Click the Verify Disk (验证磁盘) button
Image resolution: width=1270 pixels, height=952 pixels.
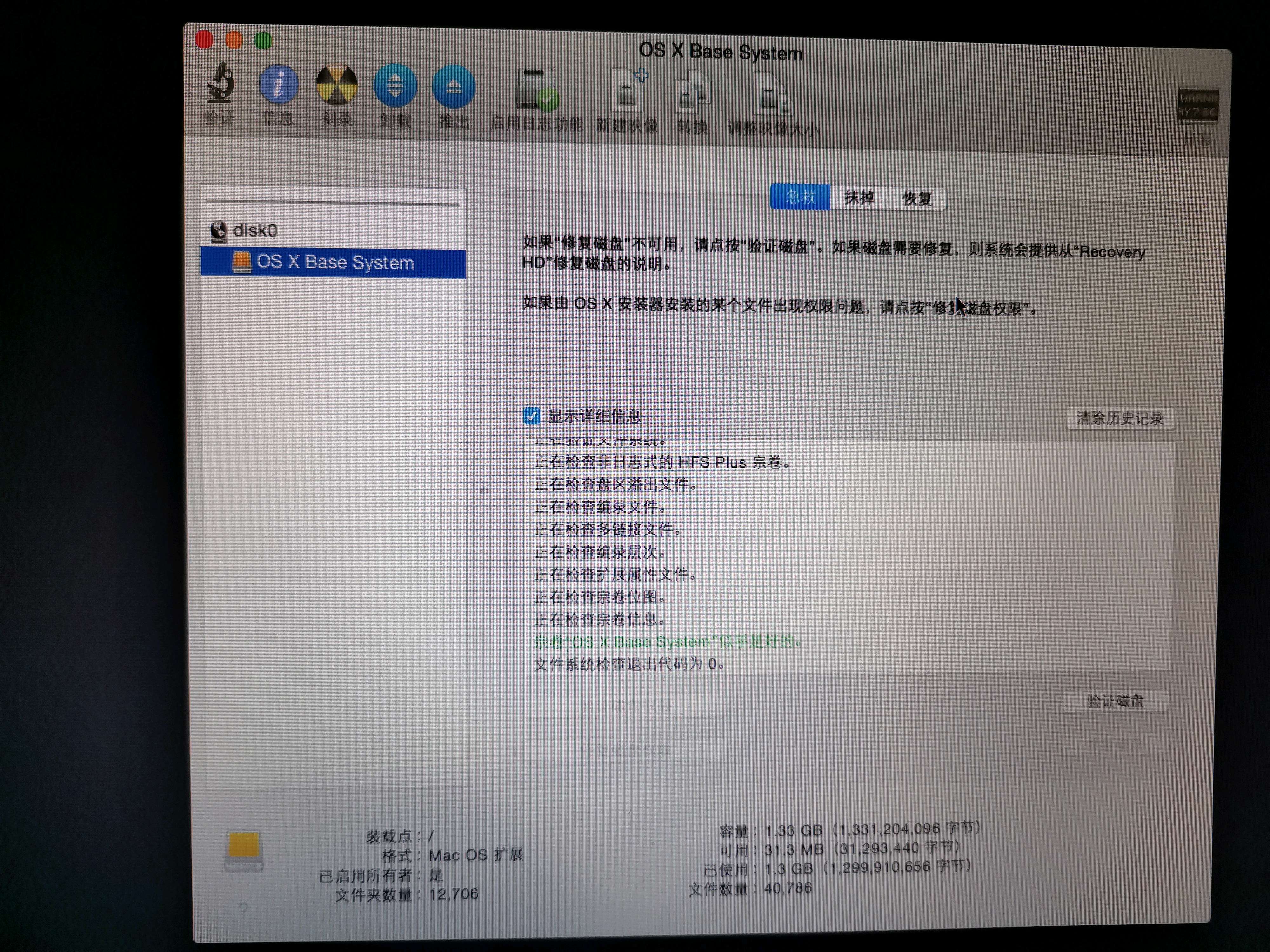coord(1115,701)
